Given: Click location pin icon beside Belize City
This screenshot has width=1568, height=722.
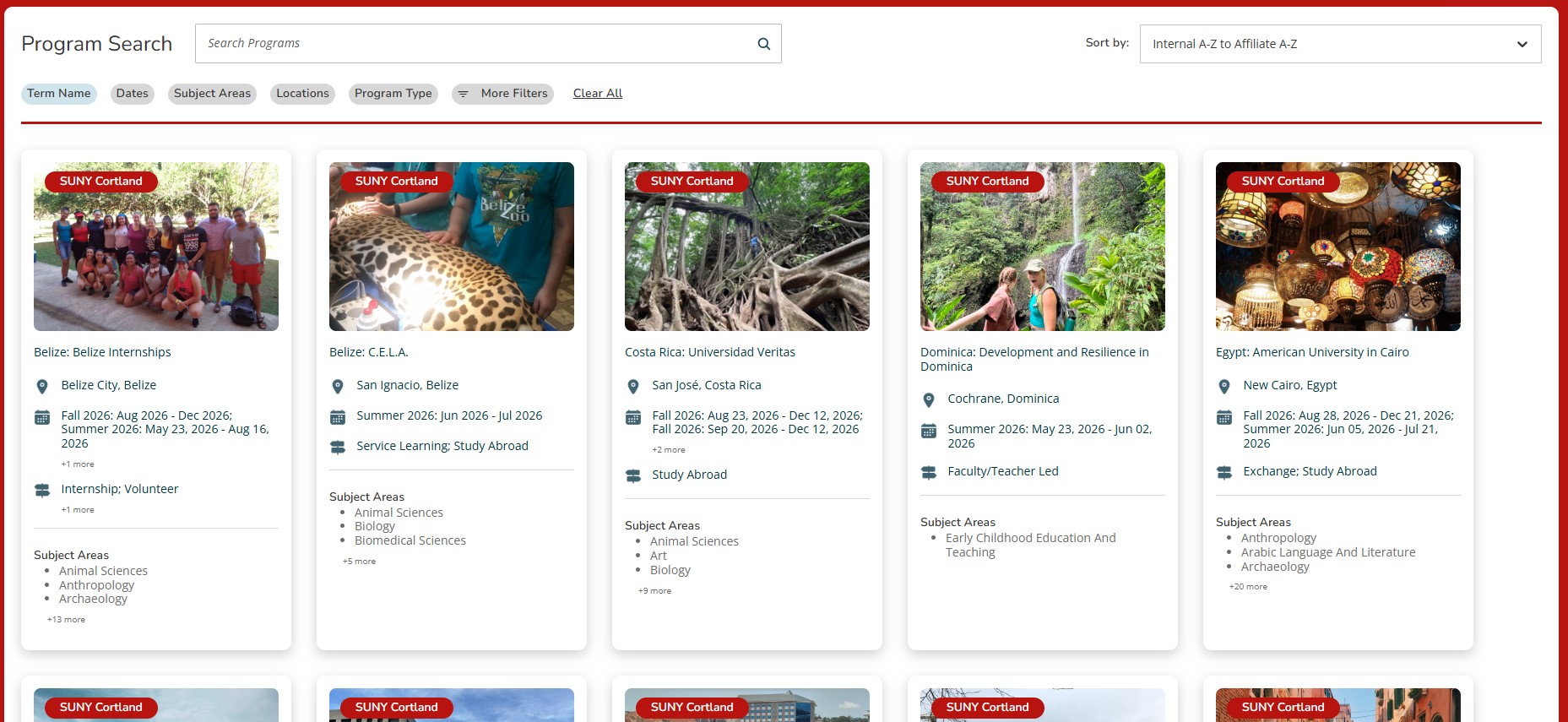Looking at the screenshot, I should coord(42,387).
